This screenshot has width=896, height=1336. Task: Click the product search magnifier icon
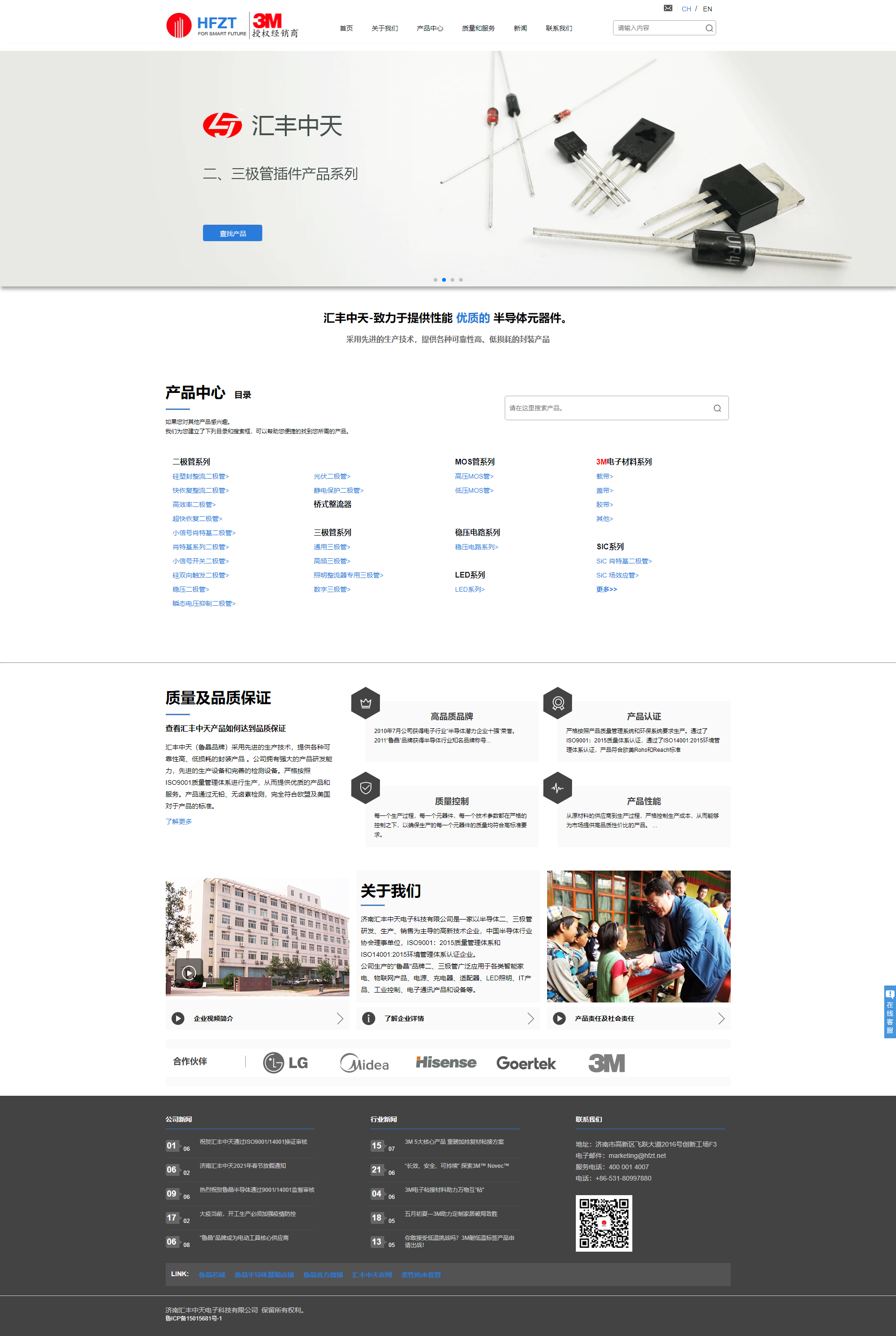[717, 408]
